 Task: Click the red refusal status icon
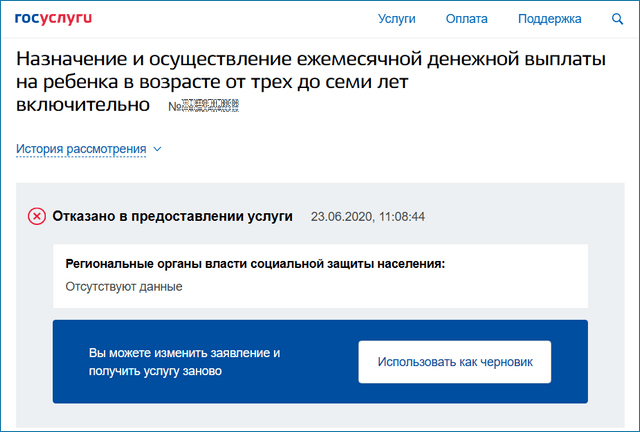tap(37, 216)
